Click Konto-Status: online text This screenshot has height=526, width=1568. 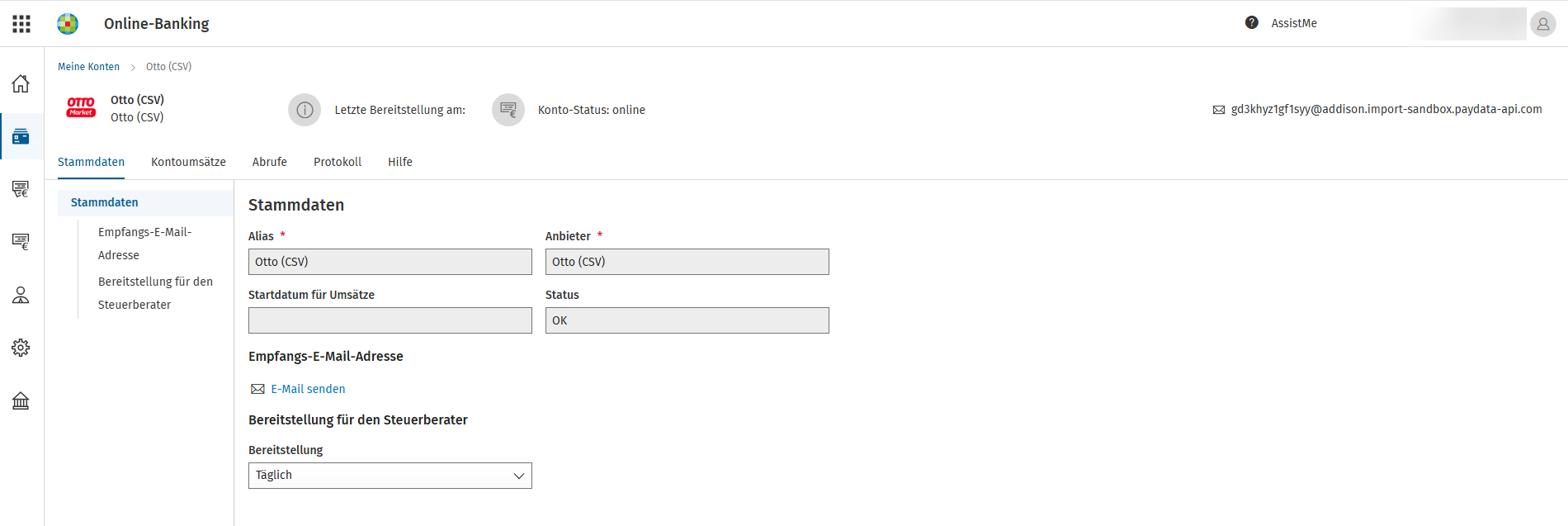click(592, 110)
